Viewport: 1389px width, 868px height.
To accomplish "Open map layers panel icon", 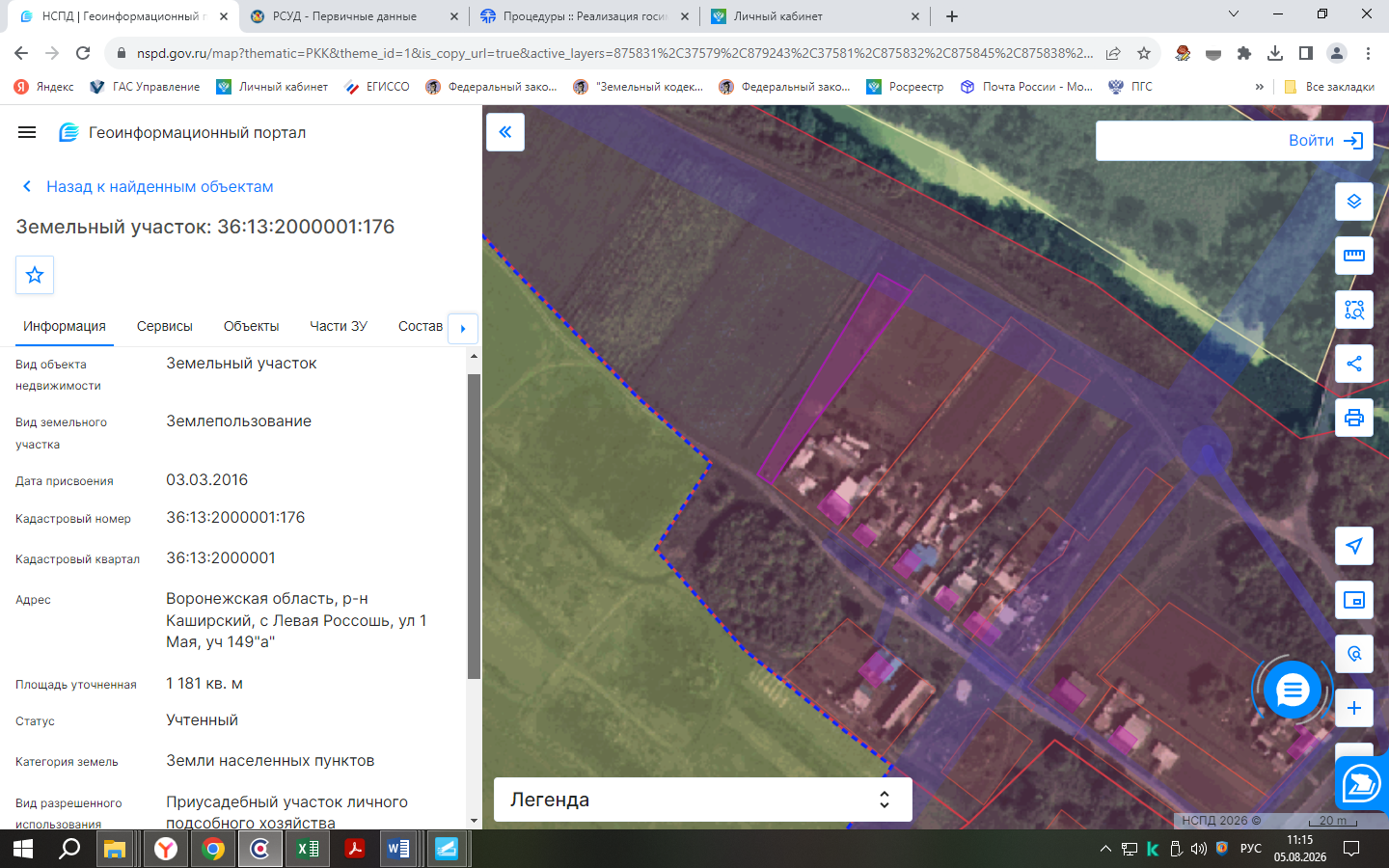I will pyautogui.click(x=1354, y=202).
